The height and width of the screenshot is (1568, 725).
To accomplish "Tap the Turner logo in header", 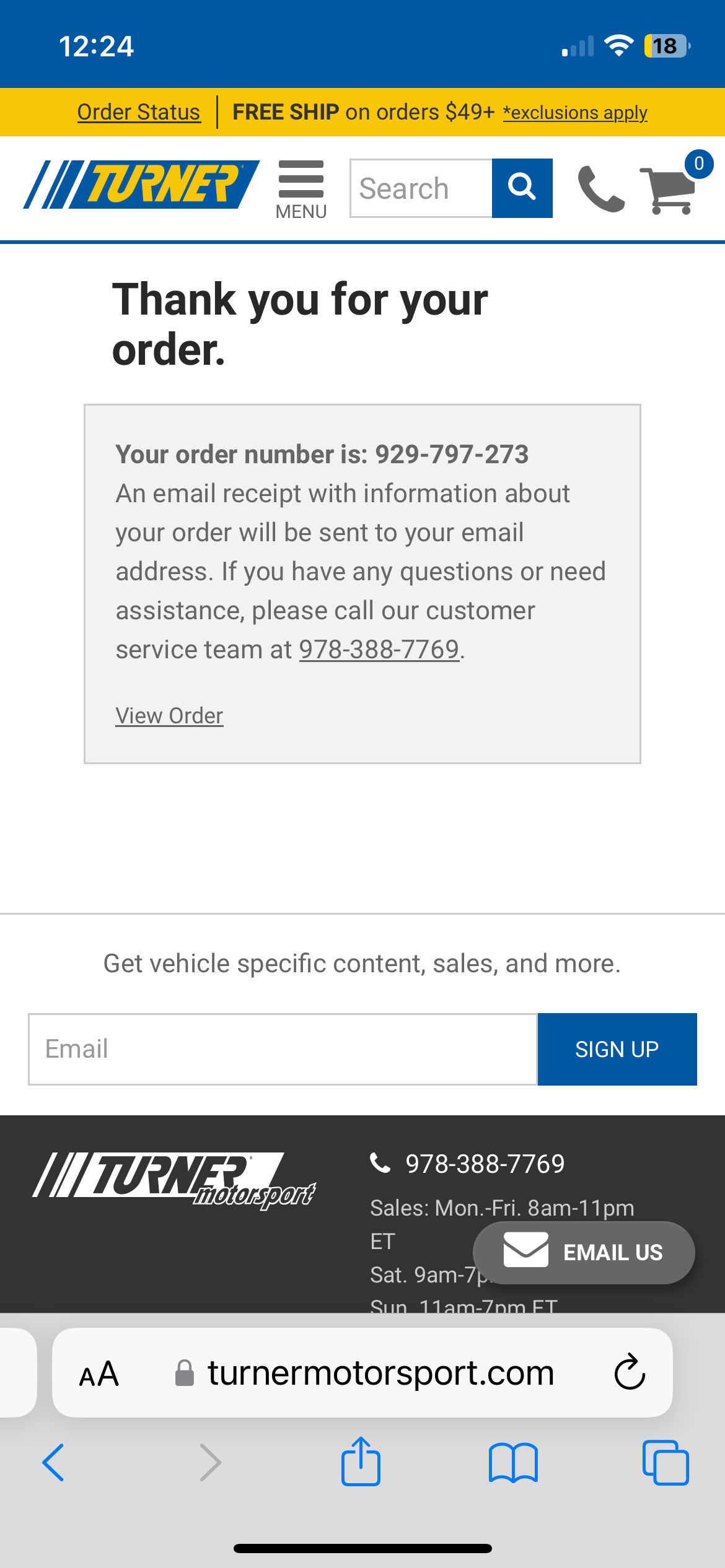I will click(142, 185).
